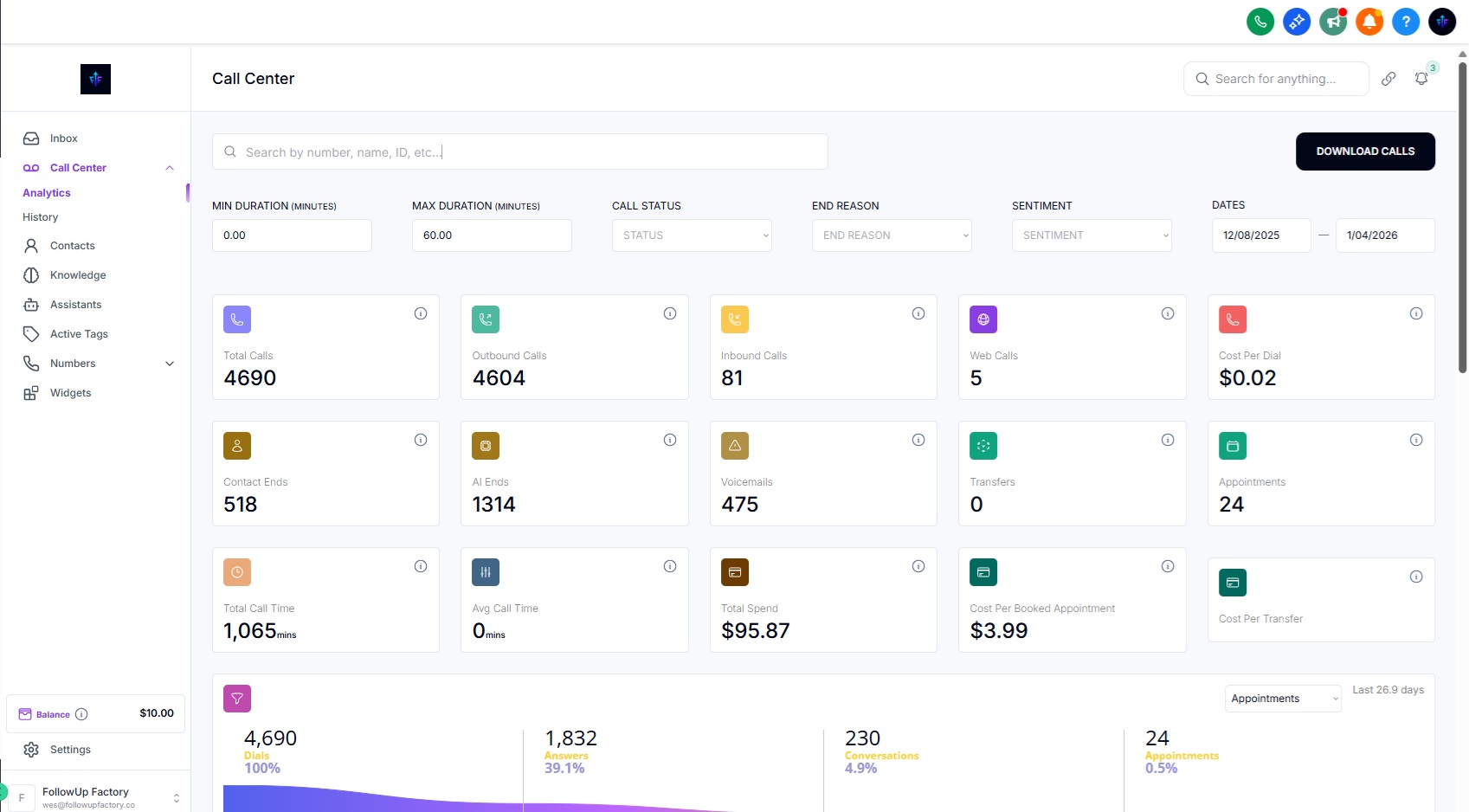Image resolution: width=1469 pixels, height=812 pixels.
Task: Focus the Search for anything field
Action: click(x=1276, y=79)
